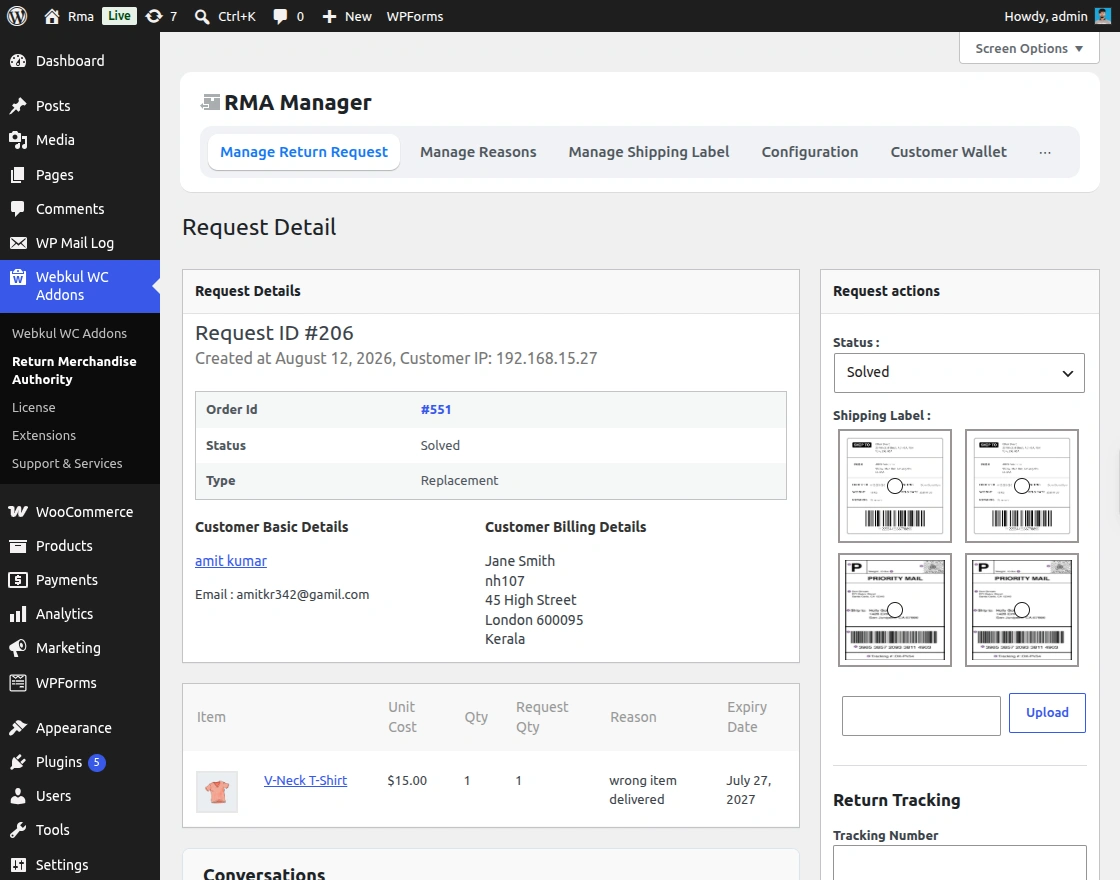
Task: Open the Extensions submenu
Action: 44,436
